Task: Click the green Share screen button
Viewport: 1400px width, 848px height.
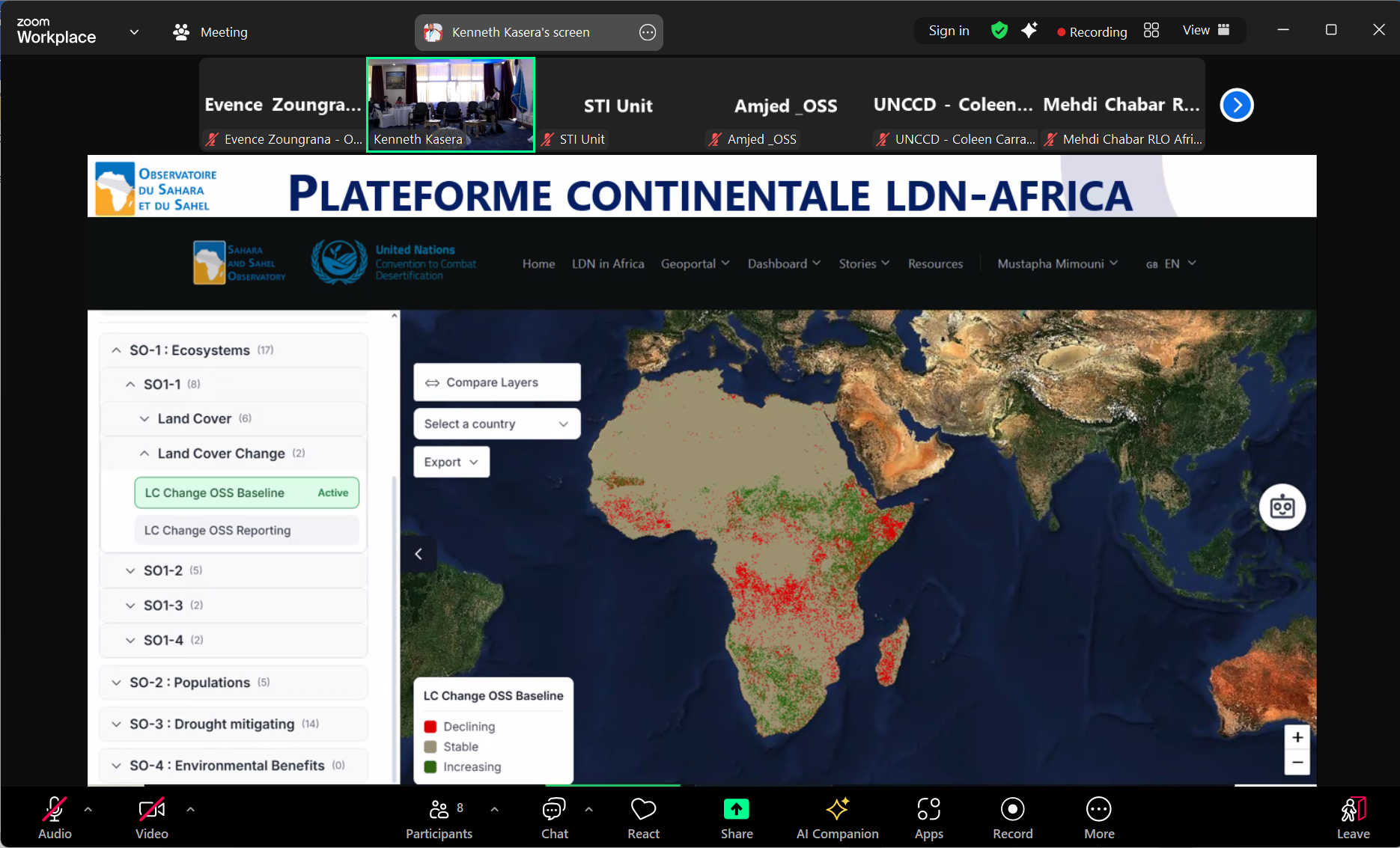Action: pos(737,817)
